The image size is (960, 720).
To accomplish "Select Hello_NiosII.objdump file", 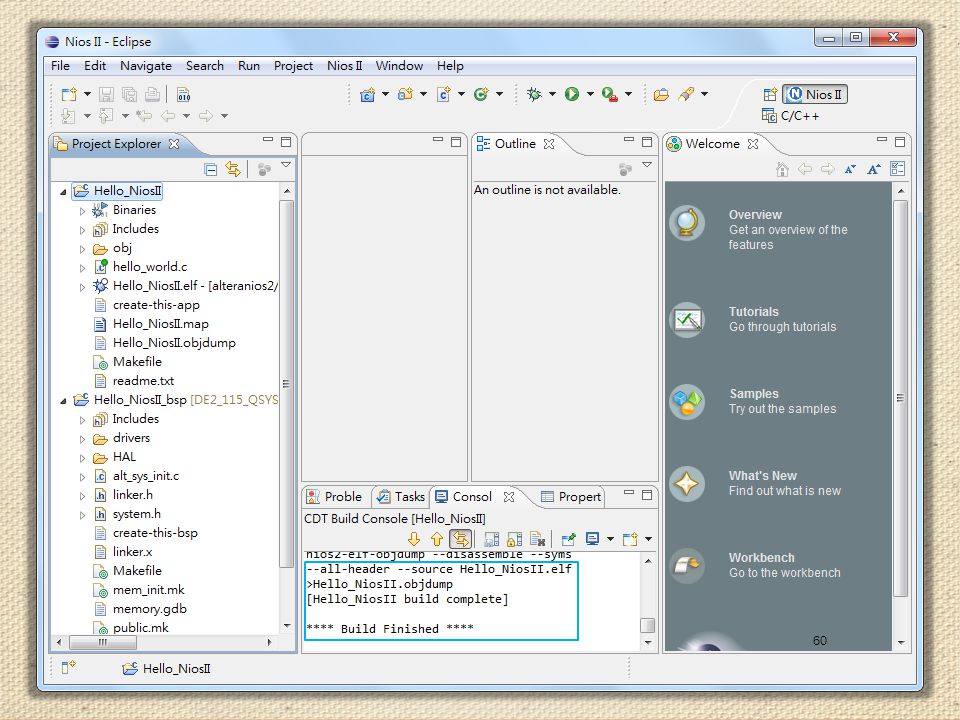I will pos(174,343).
